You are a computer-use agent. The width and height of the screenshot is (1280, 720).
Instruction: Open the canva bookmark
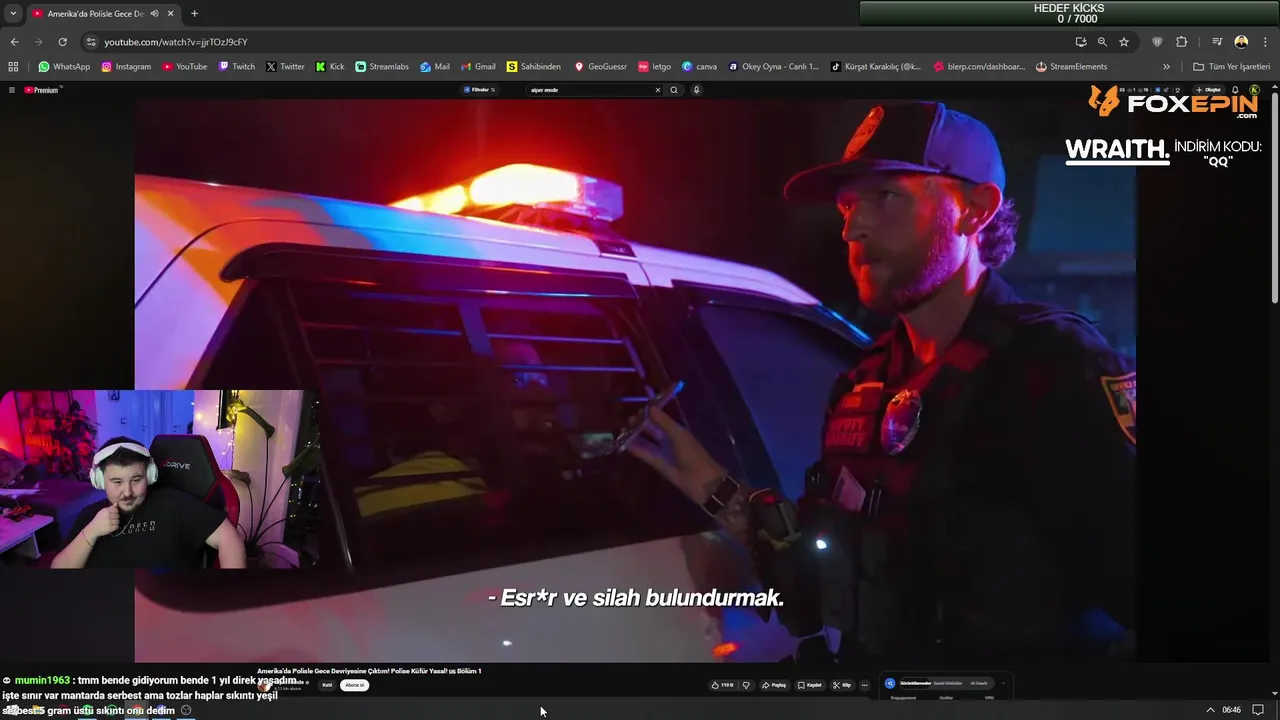click(700, 67)
